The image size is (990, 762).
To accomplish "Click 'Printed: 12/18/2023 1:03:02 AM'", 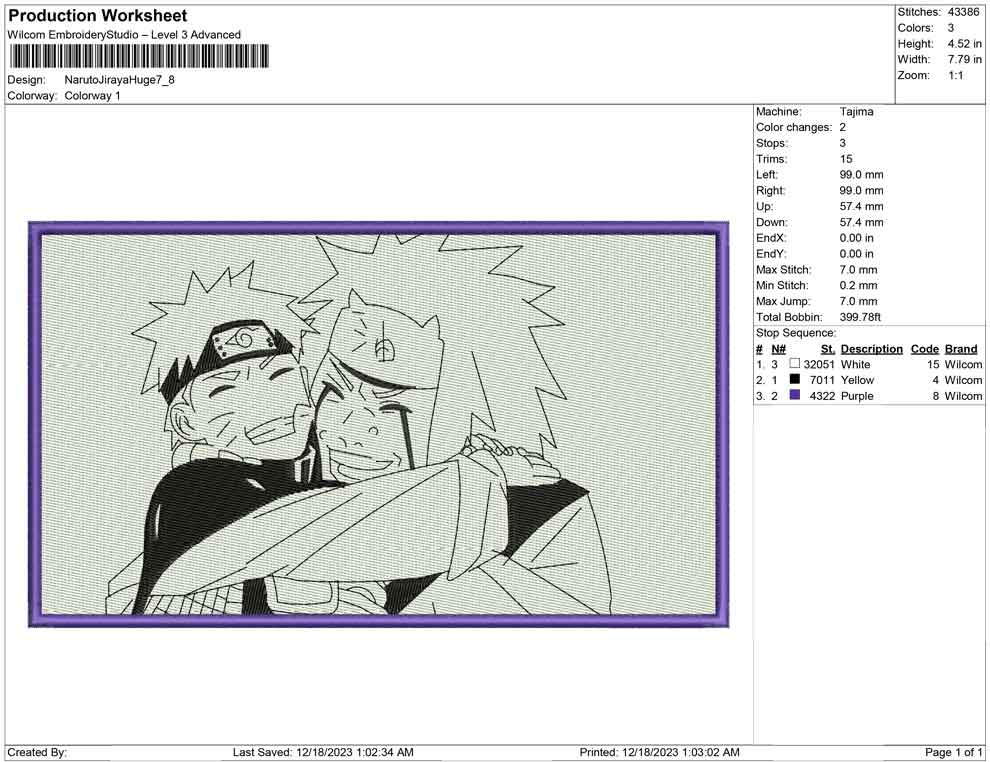I will point(659,752).
